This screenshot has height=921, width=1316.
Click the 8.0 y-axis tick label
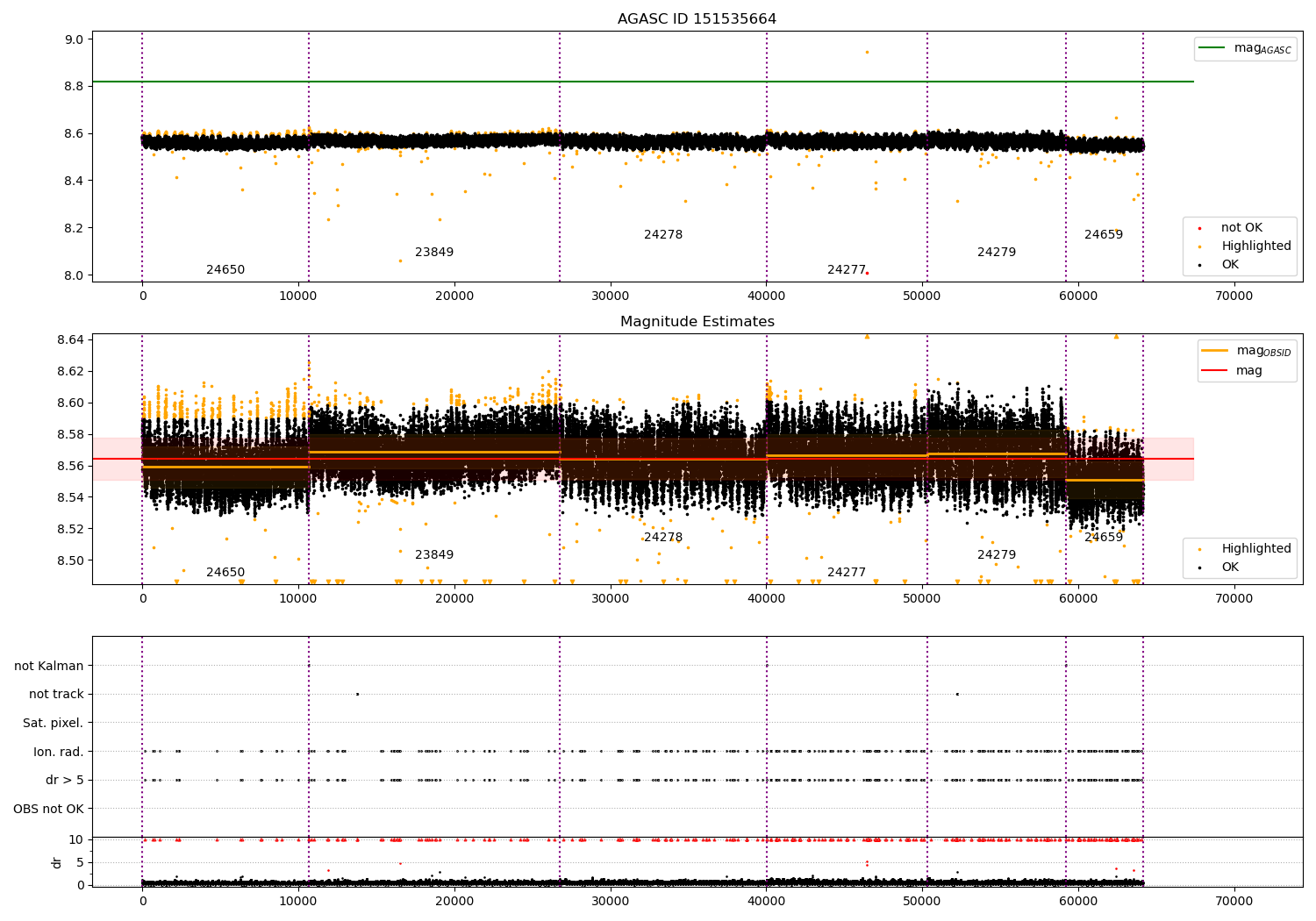pyautogui.click(x=74, y=275)
